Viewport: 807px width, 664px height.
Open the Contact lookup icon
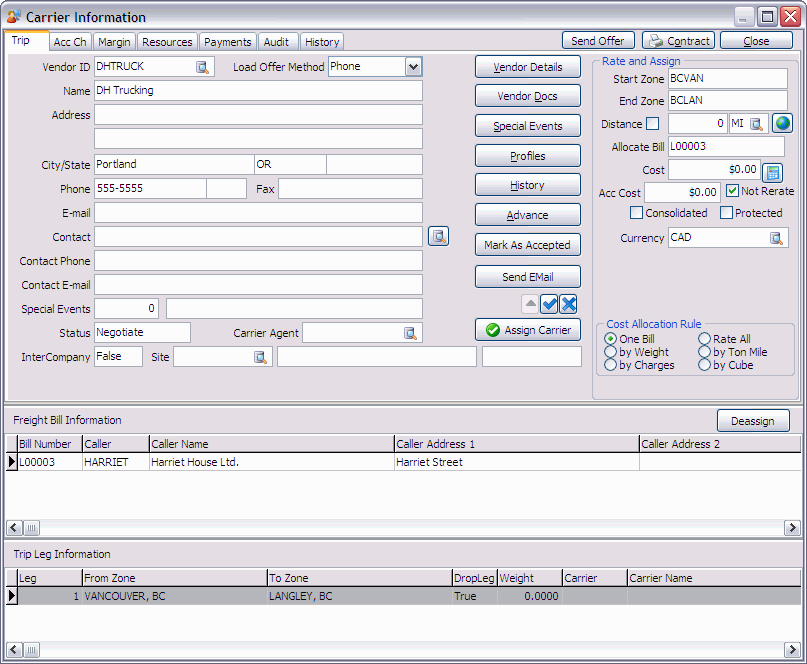[438, 236]
